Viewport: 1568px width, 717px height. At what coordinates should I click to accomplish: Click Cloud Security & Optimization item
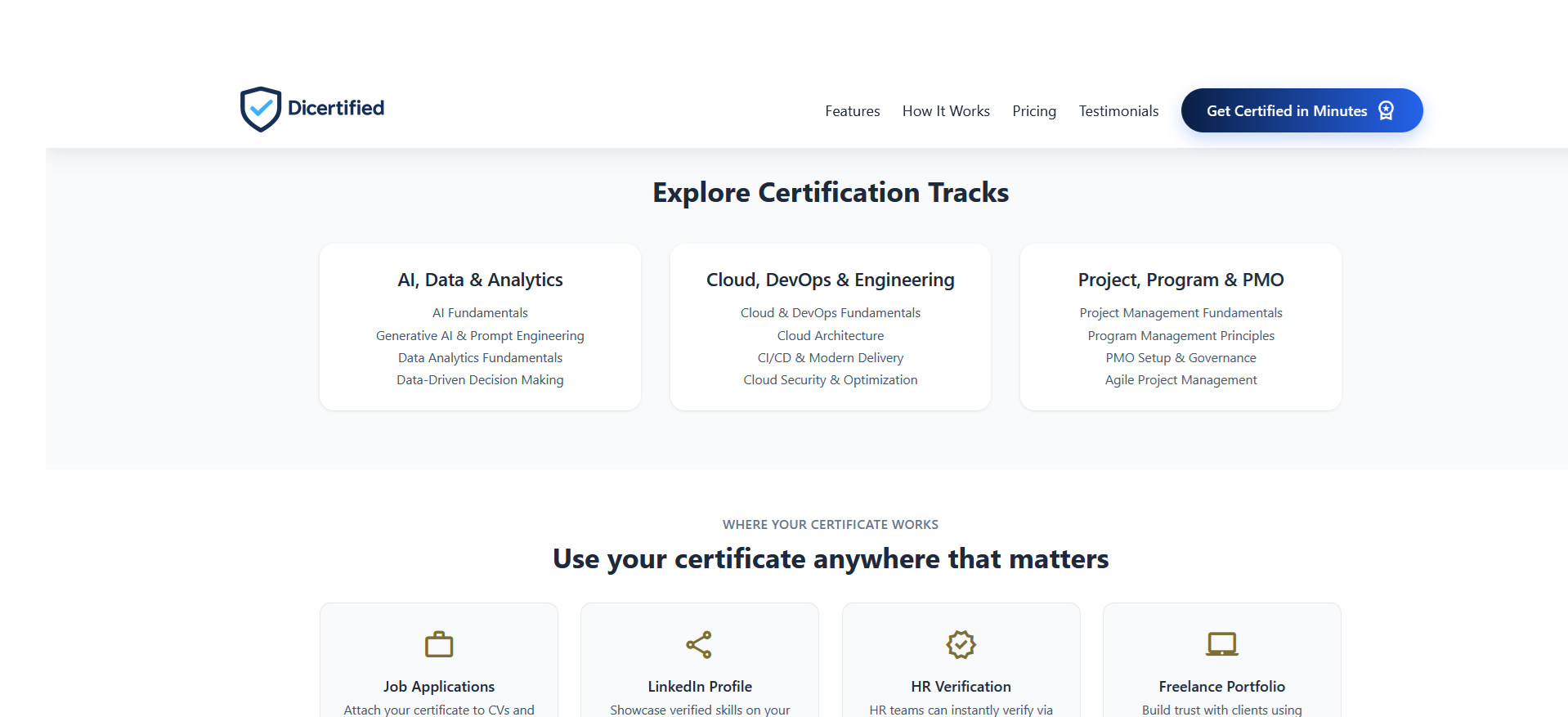[x=830, y=380]
